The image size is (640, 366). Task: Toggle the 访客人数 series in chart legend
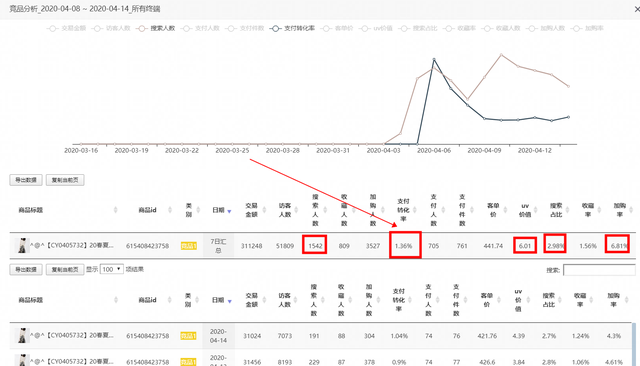(x=111, y=28)
